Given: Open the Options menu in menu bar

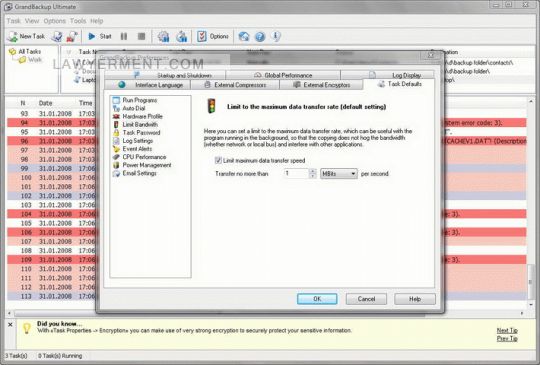Looking at the screenshot, I should [54, 21].
